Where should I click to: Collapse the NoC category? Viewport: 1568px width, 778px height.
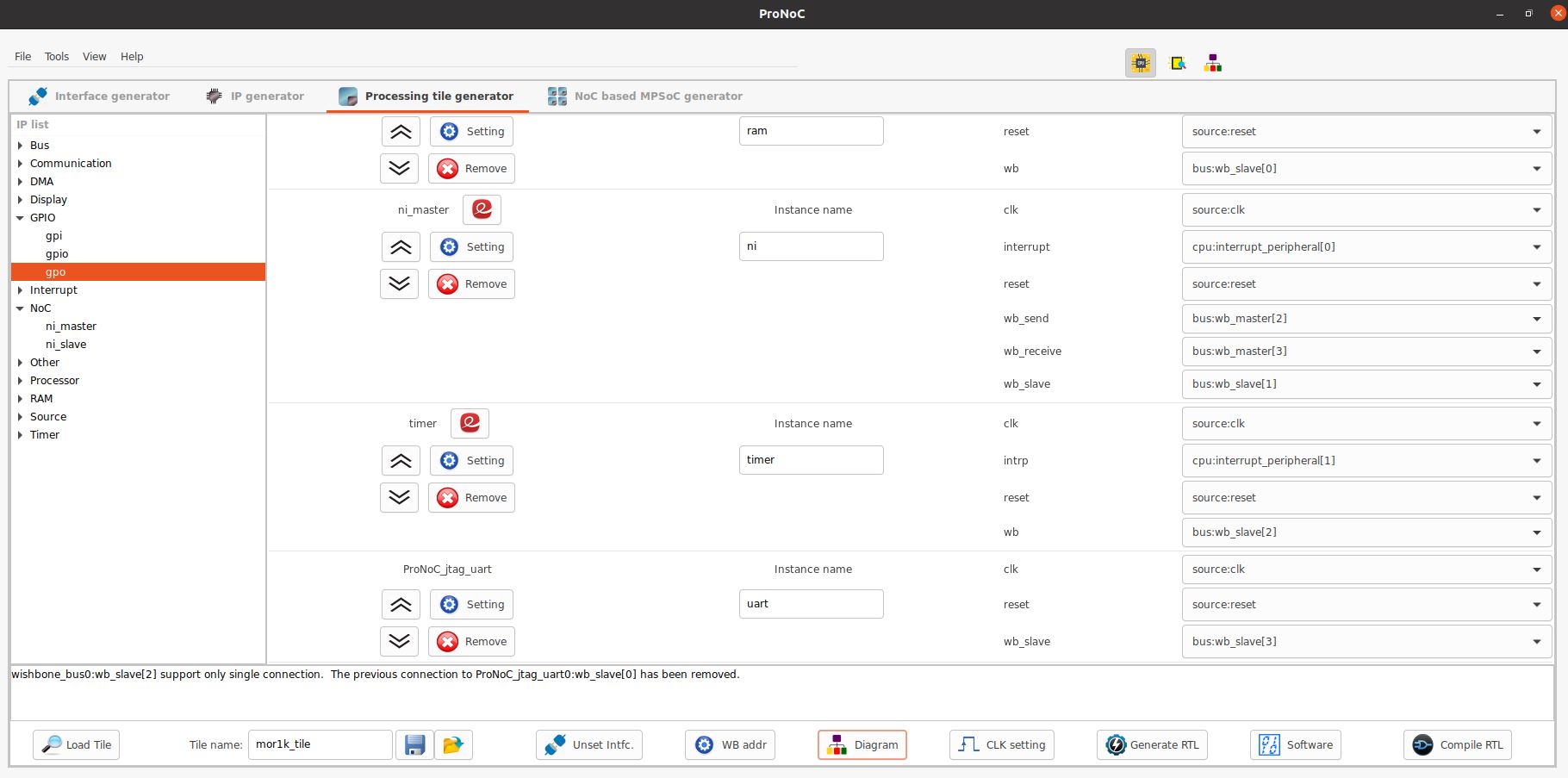[20, 308]
